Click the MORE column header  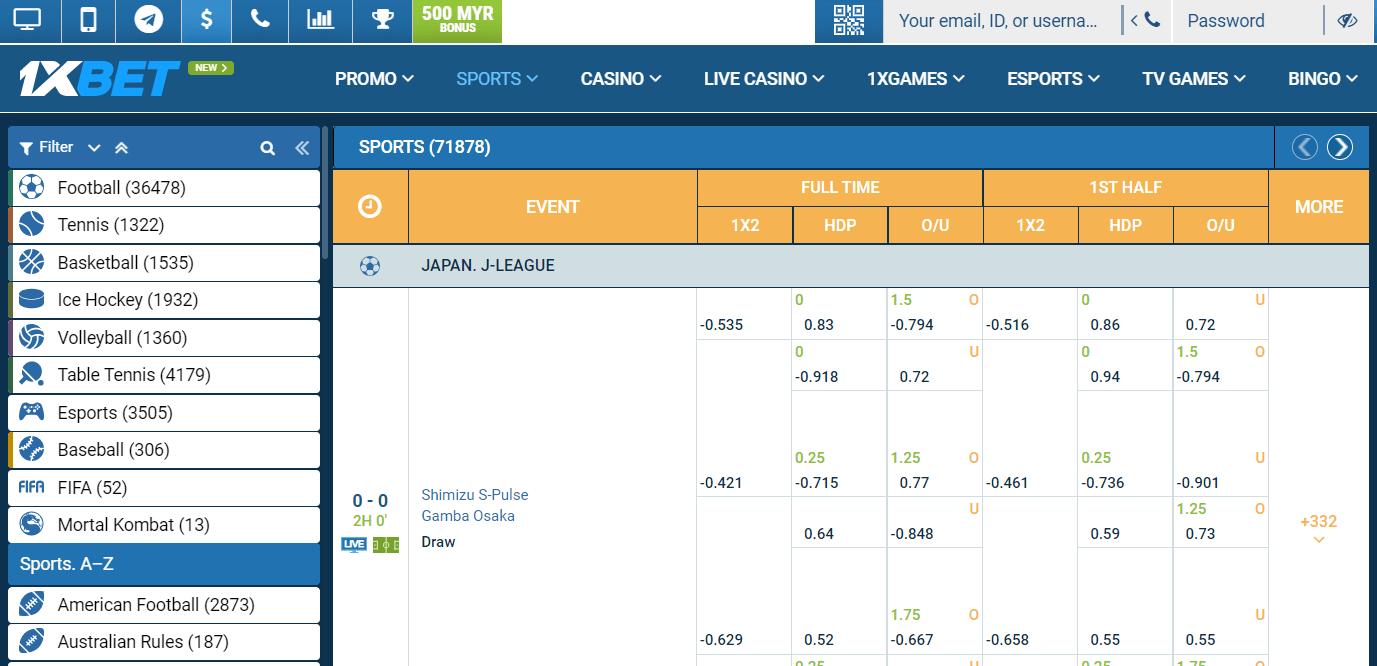pos(1319,207)
